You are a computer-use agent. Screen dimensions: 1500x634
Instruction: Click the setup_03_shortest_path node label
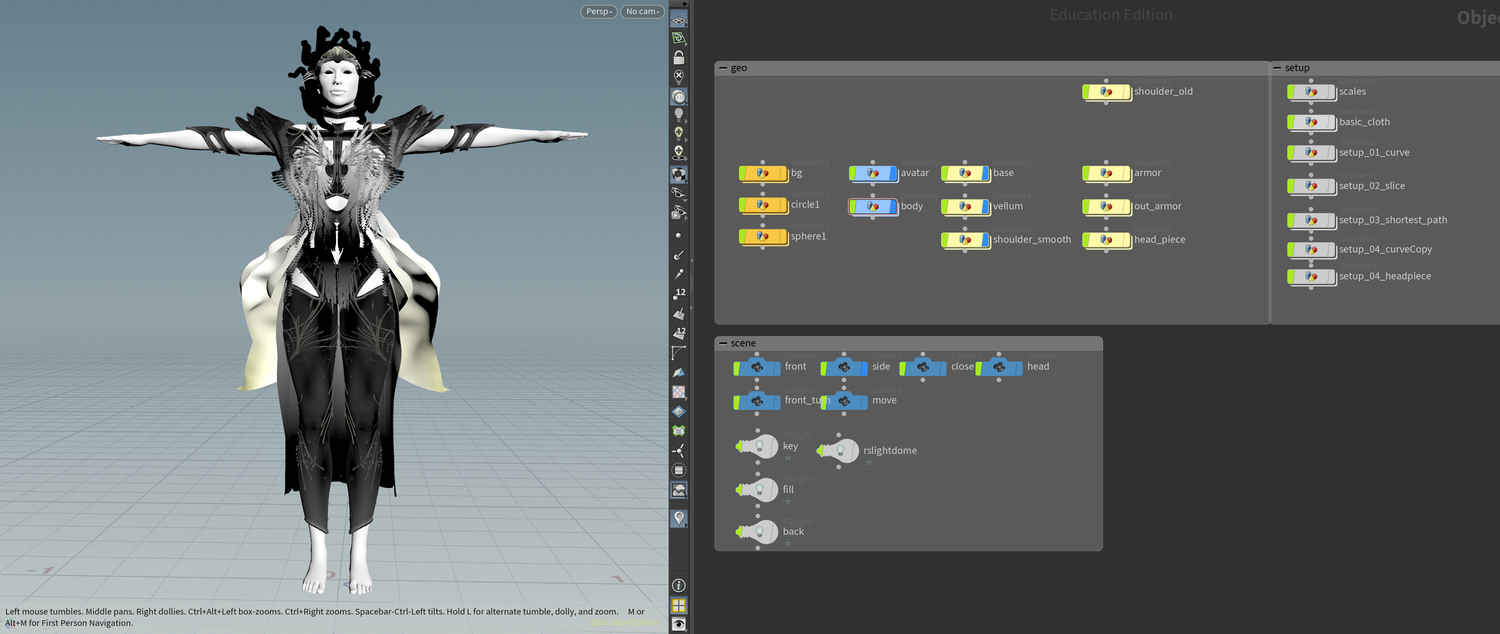click(1392, 220)
